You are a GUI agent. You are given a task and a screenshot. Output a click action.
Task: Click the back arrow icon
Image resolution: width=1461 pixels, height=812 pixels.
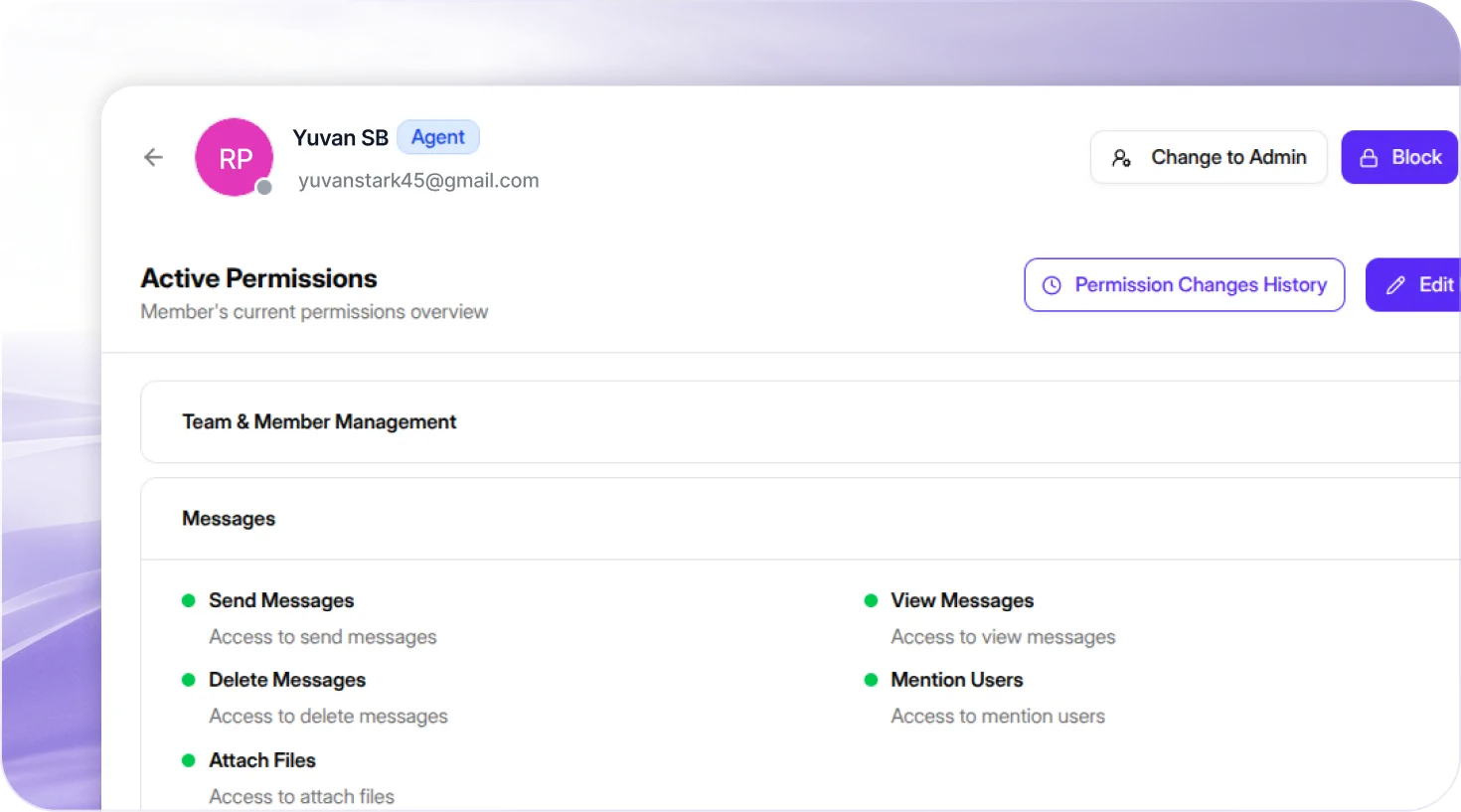[153, 157]
